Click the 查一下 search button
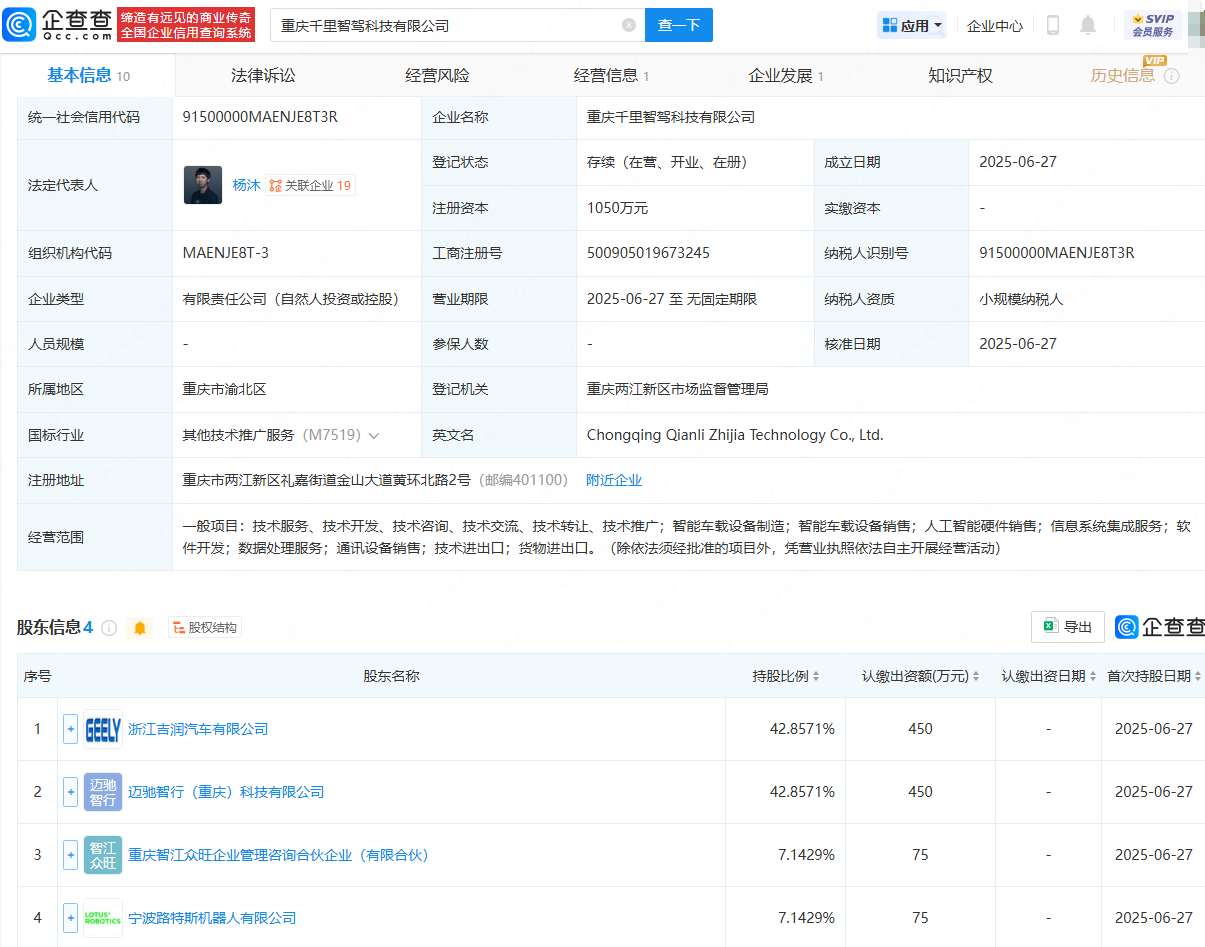The height and width of the screenshot is (947, 1205). click(679, 25)
